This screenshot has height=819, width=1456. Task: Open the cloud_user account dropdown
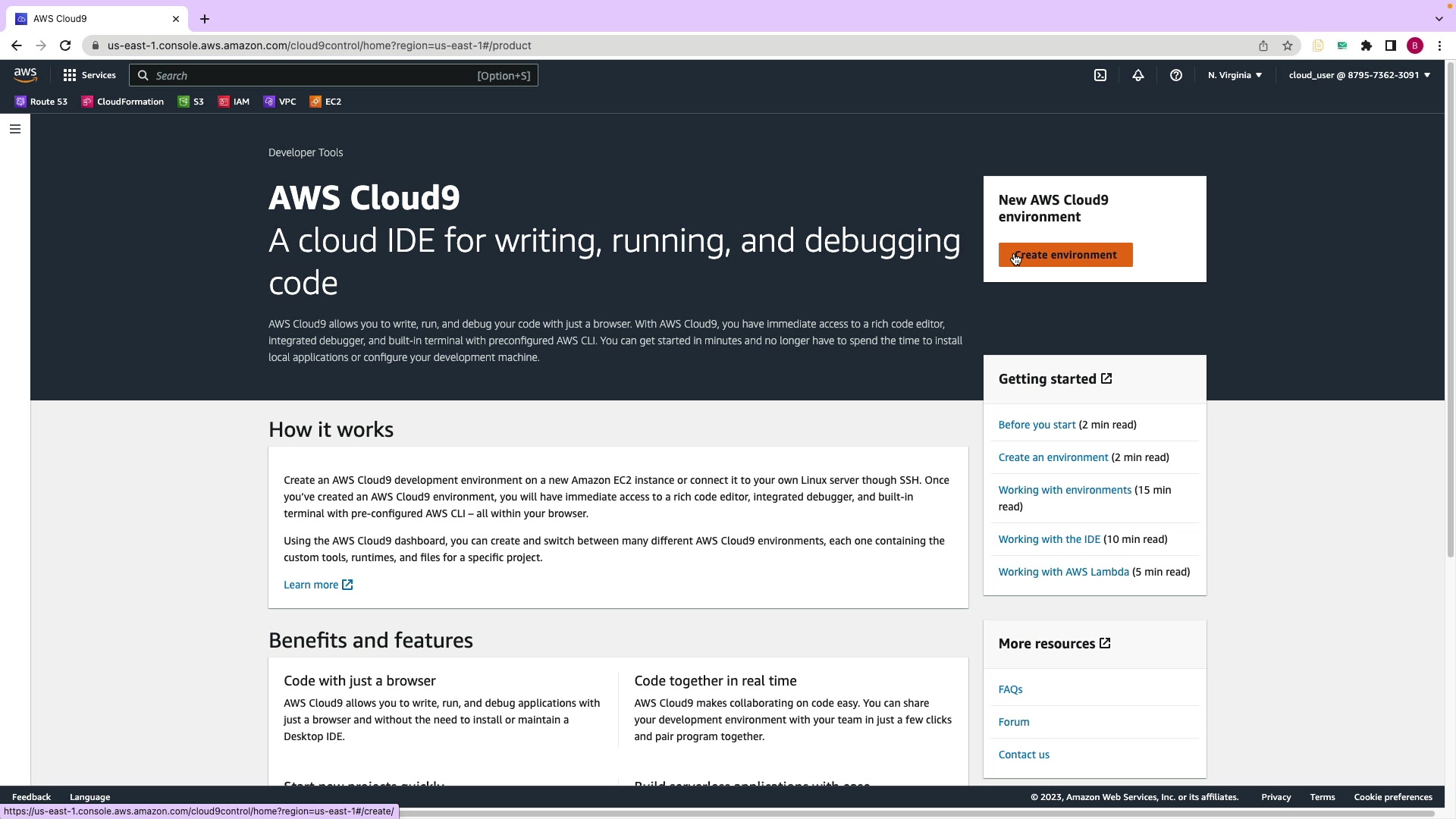point(1359,75)
